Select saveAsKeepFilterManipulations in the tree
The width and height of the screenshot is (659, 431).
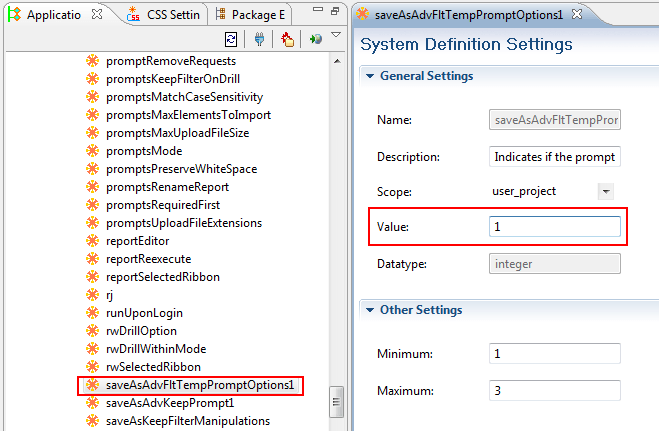point(188,421)
